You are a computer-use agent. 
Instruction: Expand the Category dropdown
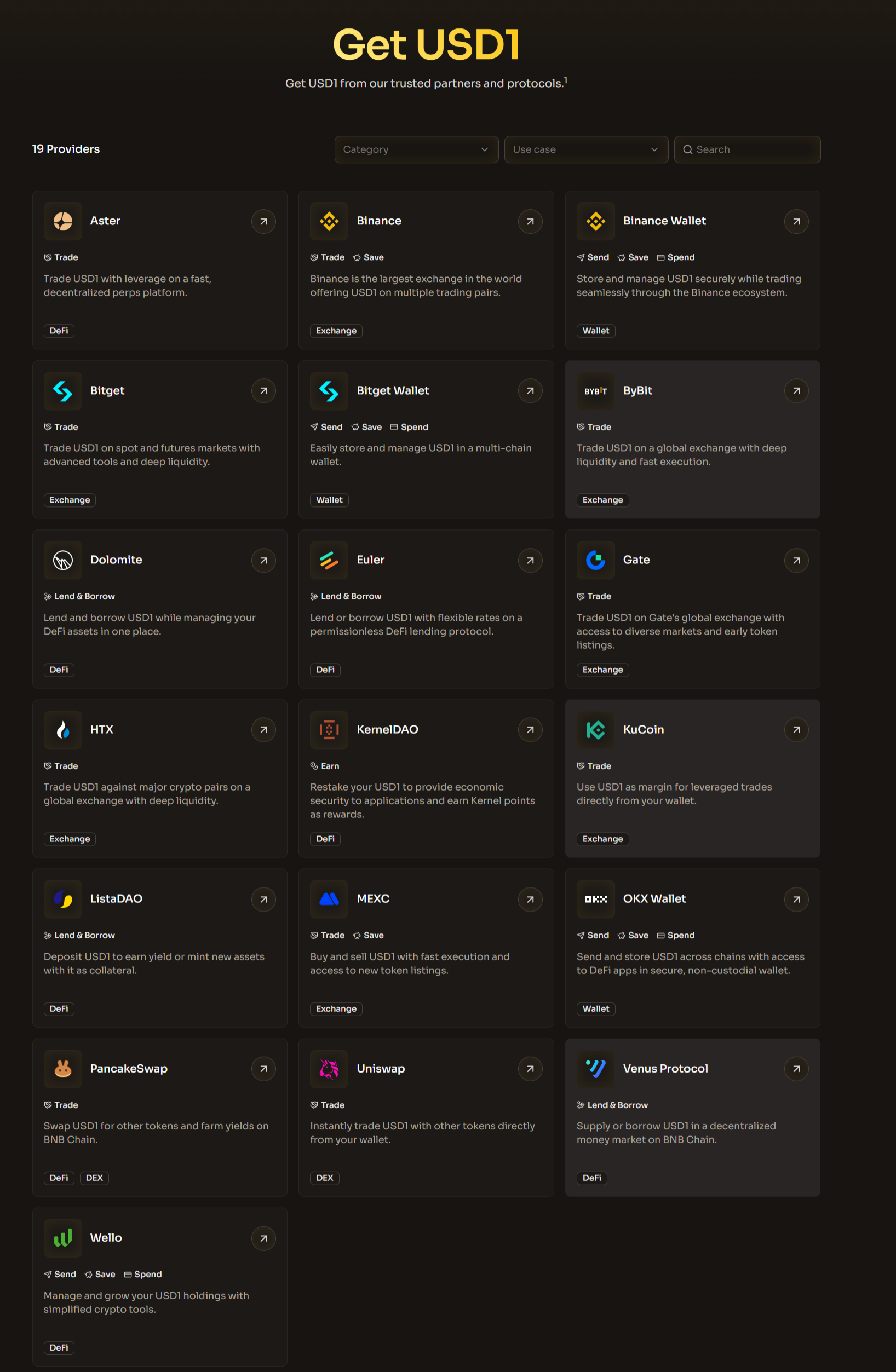[x=416, y=149]
